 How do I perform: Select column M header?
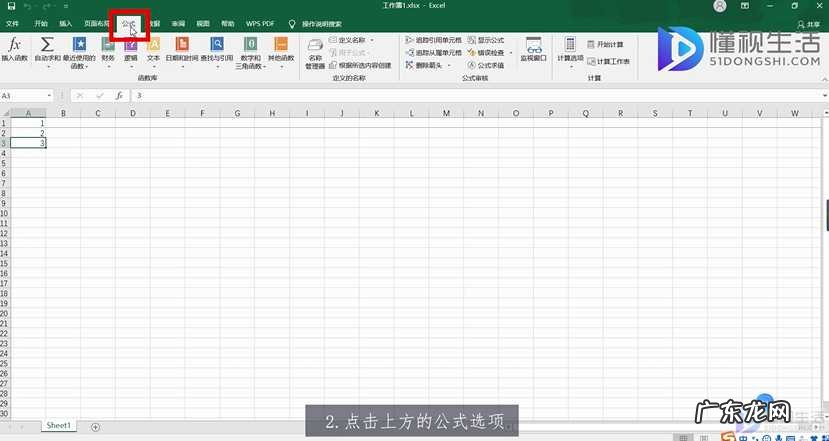[446, 113]
